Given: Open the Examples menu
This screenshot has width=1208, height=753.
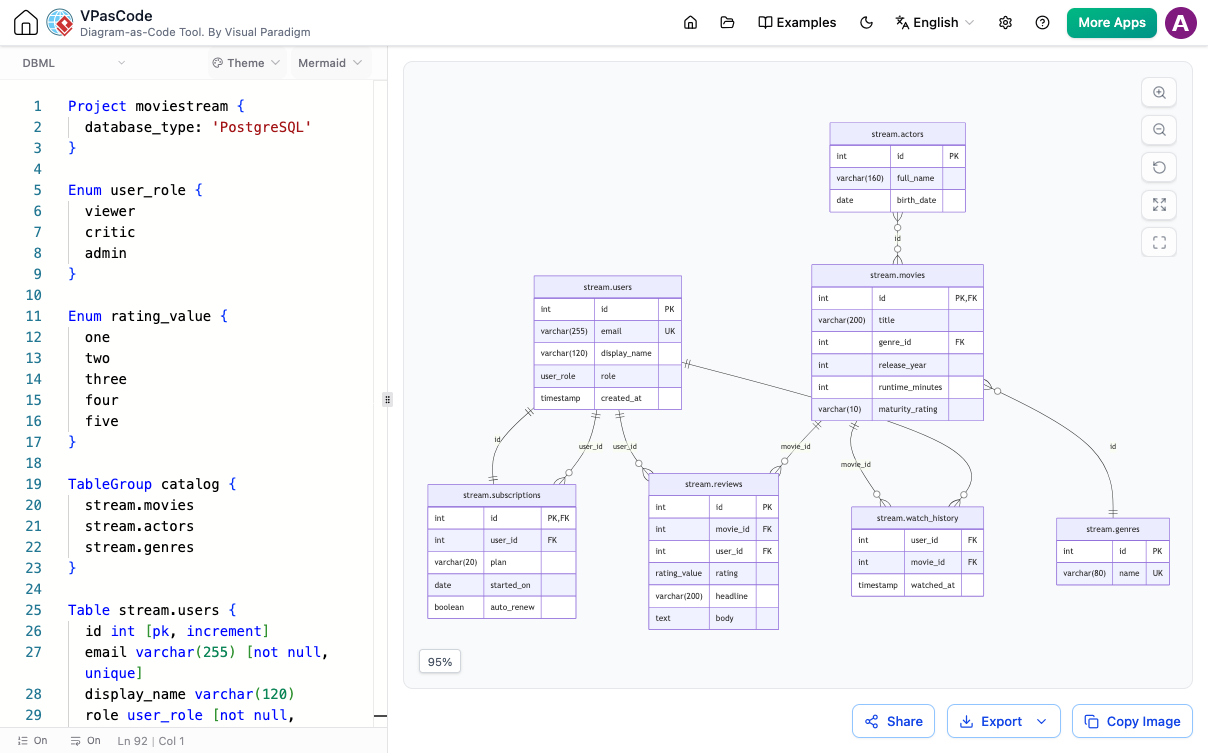Looking at the screenshot, I should (797, 23).
